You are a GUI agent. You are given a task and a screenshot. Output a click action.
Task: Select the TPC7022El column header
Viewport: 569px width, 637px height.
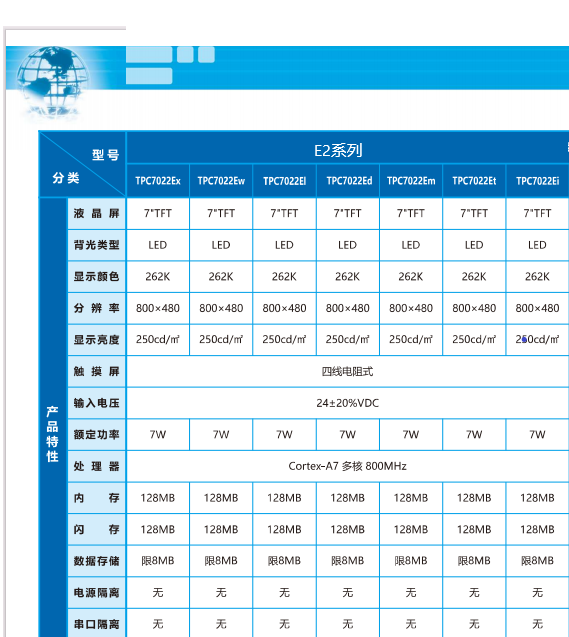(x=284, y=181)
